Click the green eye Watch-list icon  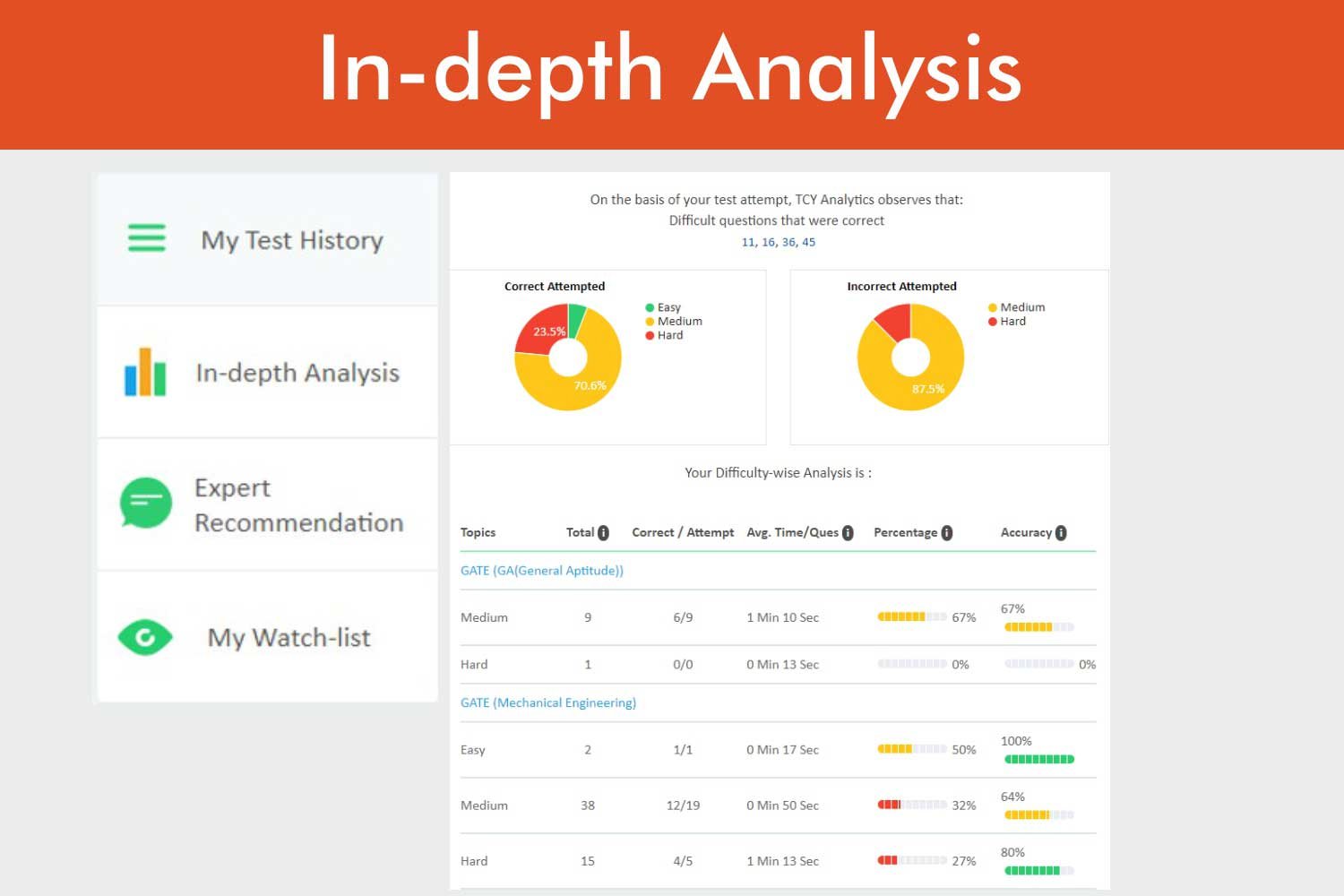pos(145,637)
